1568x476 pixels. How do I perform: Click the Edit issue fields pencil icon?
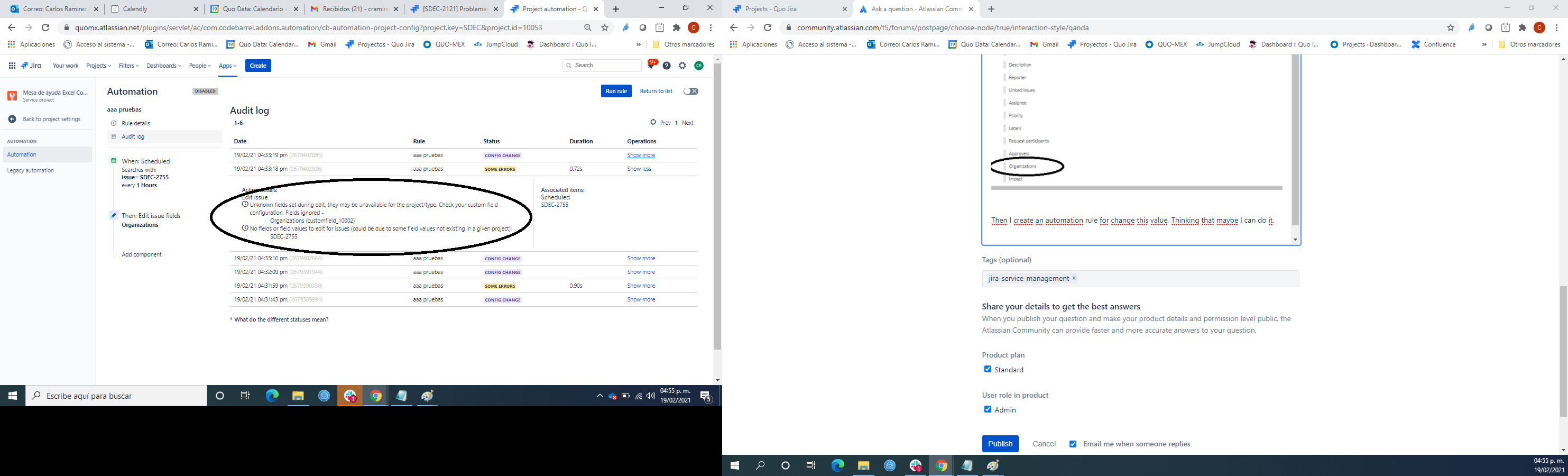(113, 215)
